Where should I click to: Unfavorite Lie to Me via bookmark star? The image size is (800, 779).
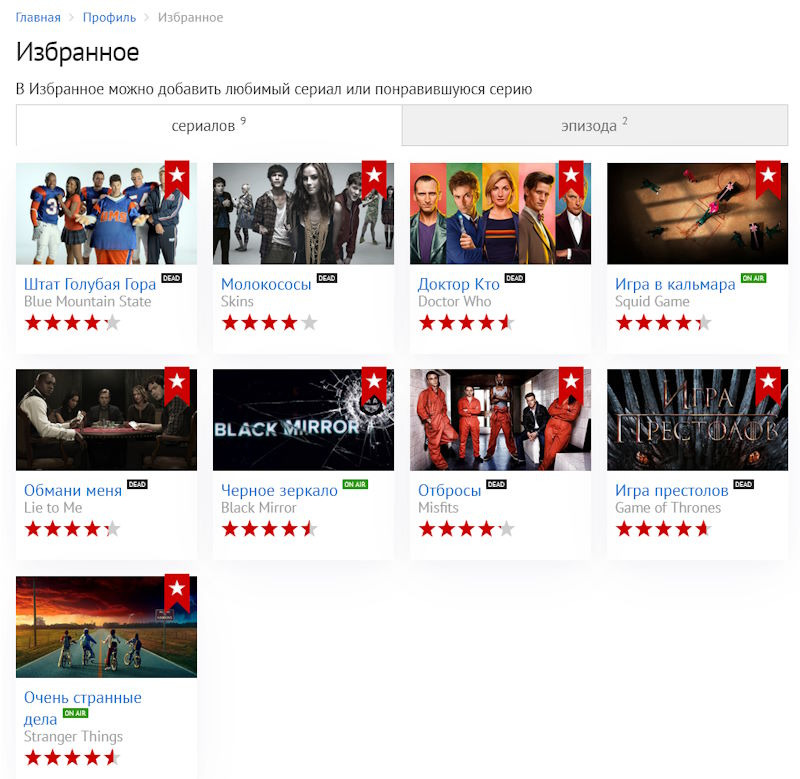coord(177,385)
